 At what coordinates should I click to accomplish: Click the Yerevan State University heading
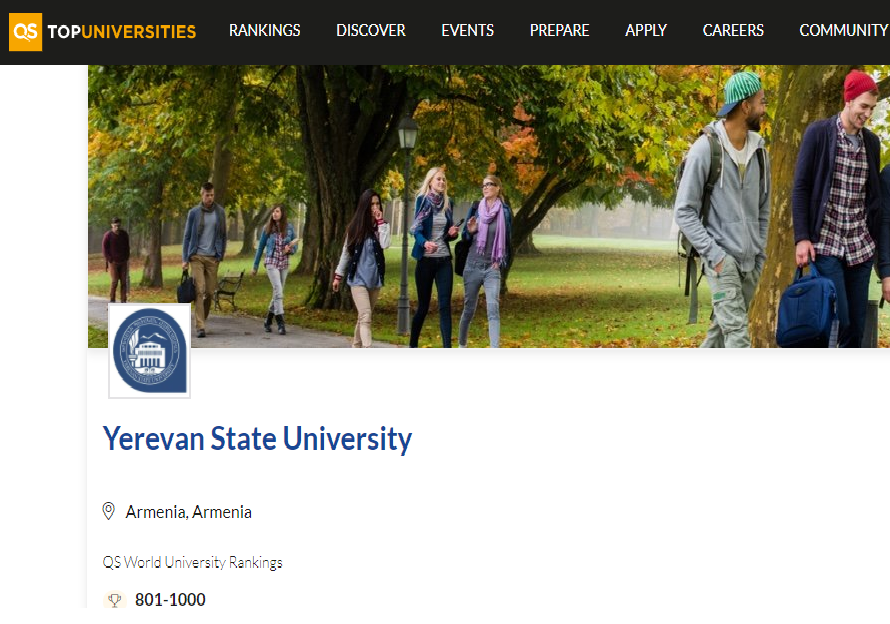[x=257, y=439]
